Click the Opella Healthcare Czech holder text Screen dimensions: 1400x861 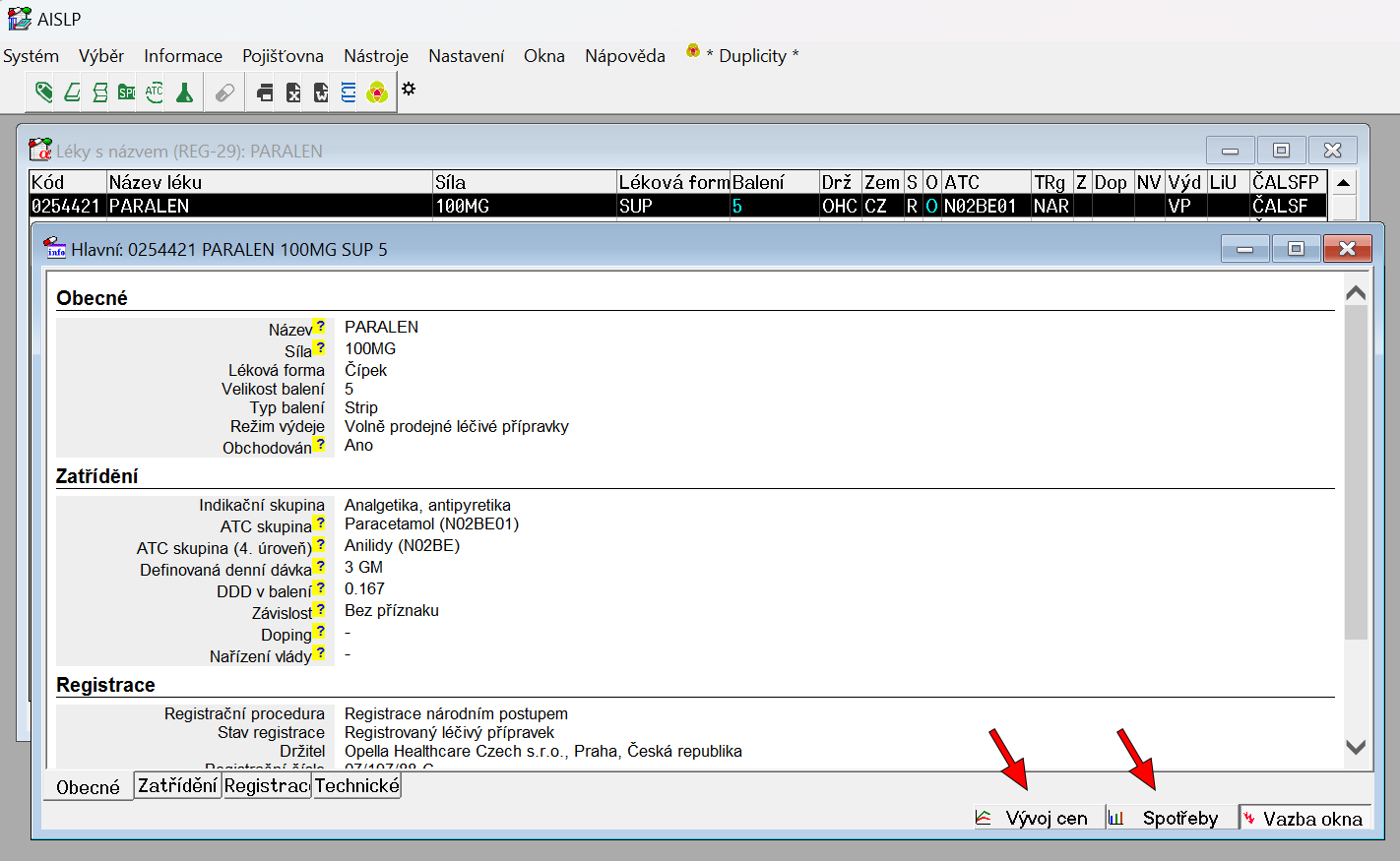click(543, 751)
